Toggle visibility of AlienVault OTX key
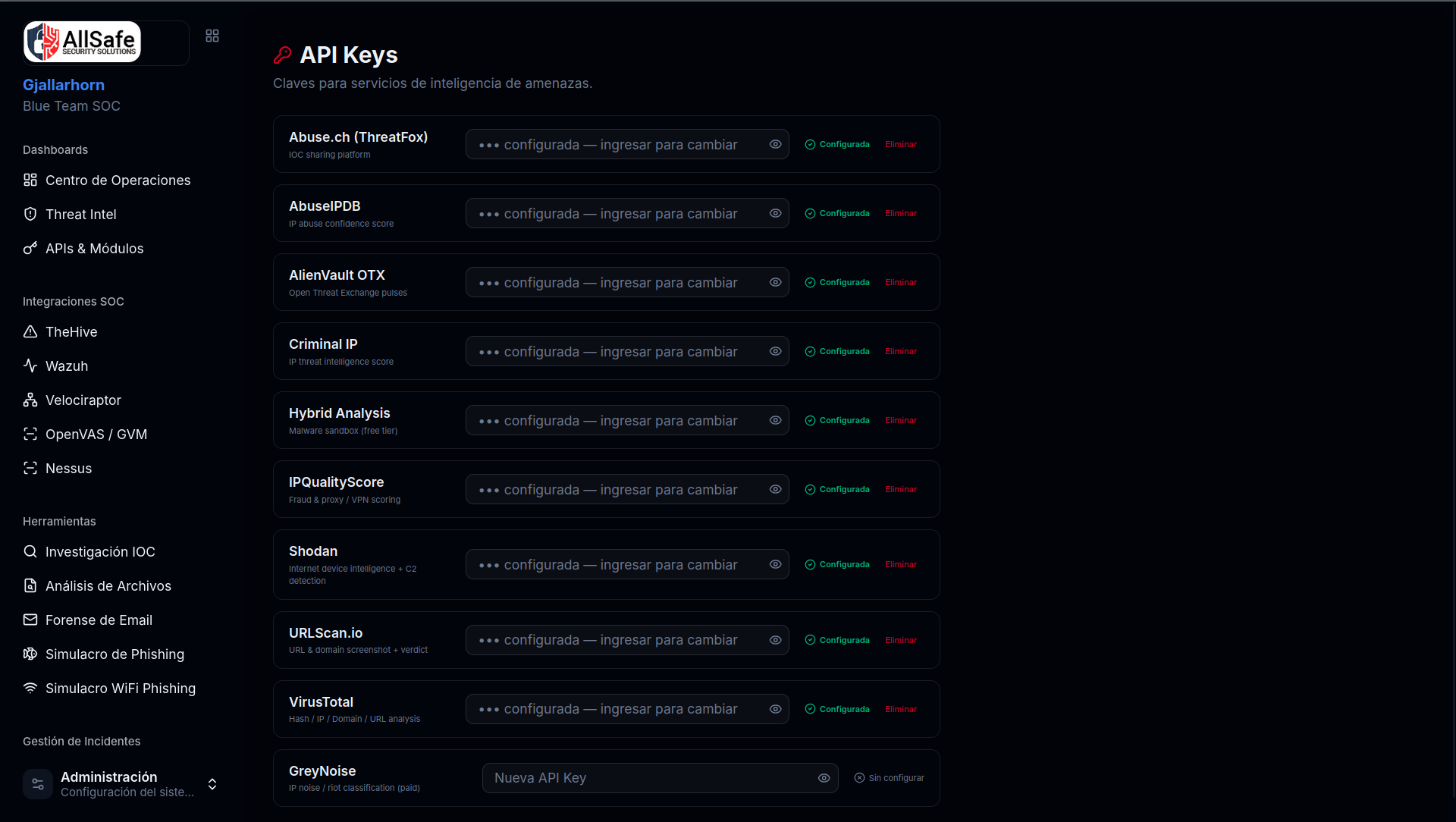Image resolution: width=1456 pixels, height=822 pixels. 775,282
